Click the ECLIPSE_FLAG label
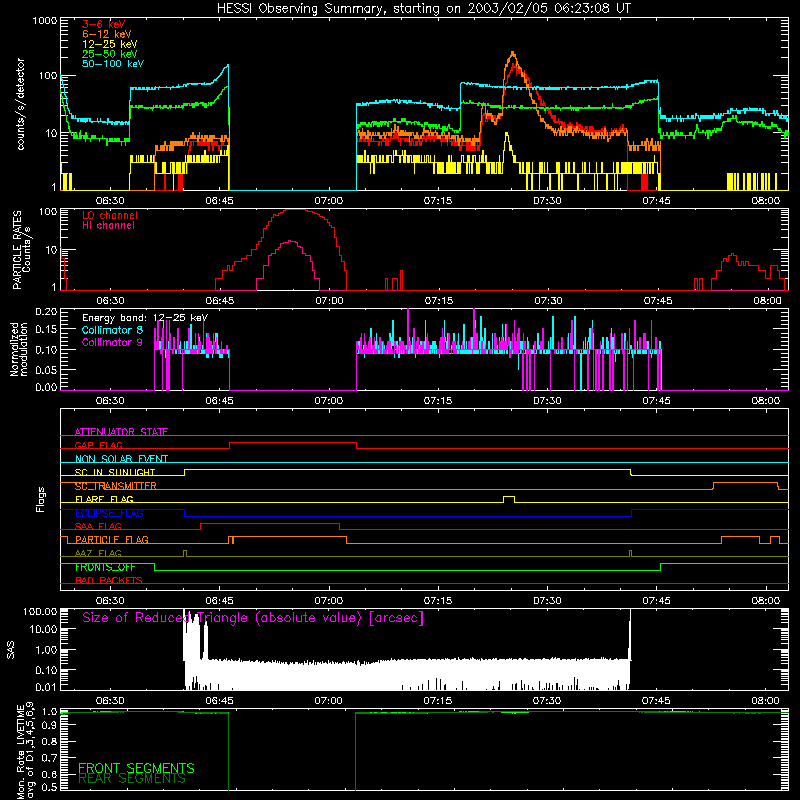800x800 pixels. pyautogui.click(x=109, y=513)
